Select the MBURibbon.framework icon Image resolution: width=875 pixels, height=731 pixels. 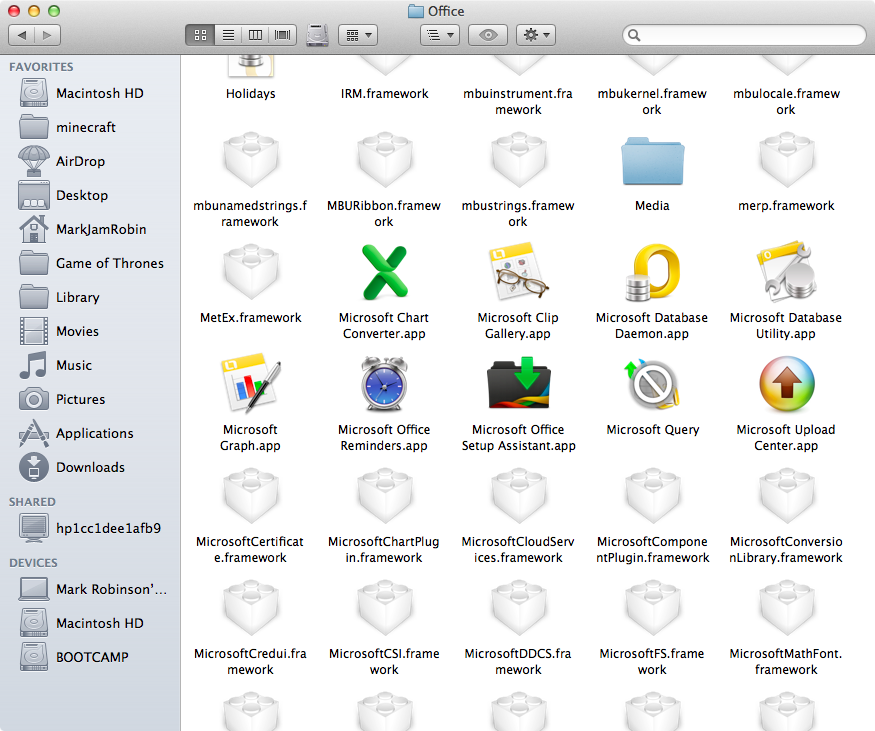point(384,160)
